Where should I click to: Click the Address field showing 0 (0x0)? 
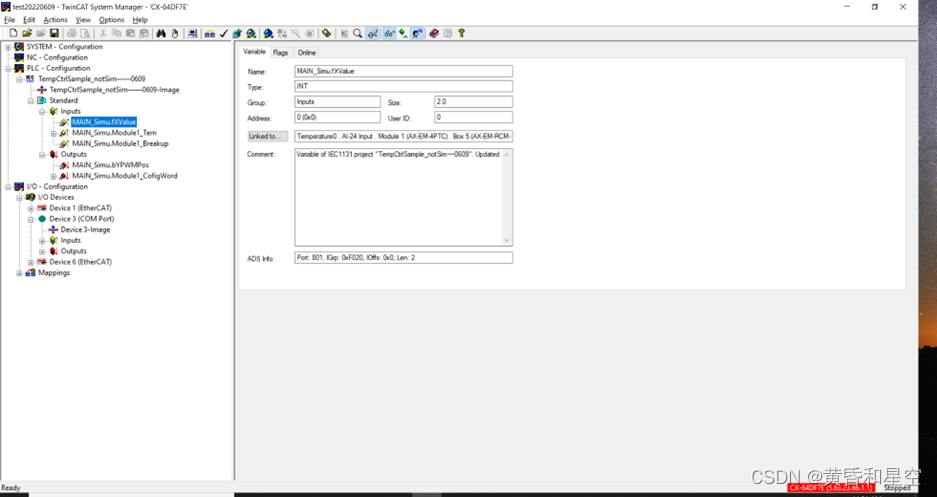(x=338, y=117)
